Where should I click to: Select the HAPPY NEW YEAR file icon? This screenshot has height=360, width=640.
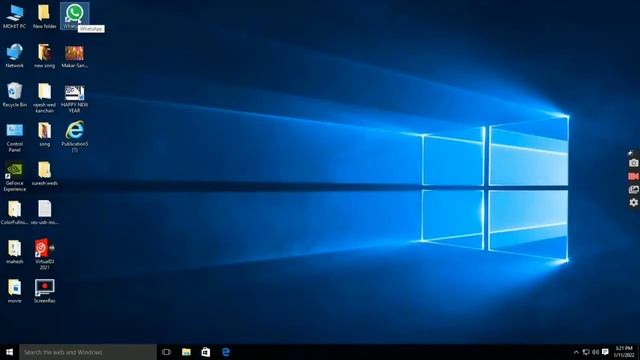pyautogui.click(x=74, y=98)
